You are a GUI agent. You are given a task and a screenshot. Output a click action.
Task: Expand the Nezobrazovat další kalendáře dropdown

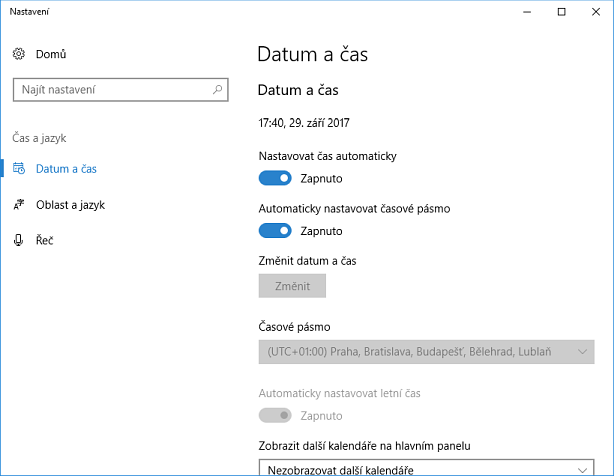click(x=426, y=468)
